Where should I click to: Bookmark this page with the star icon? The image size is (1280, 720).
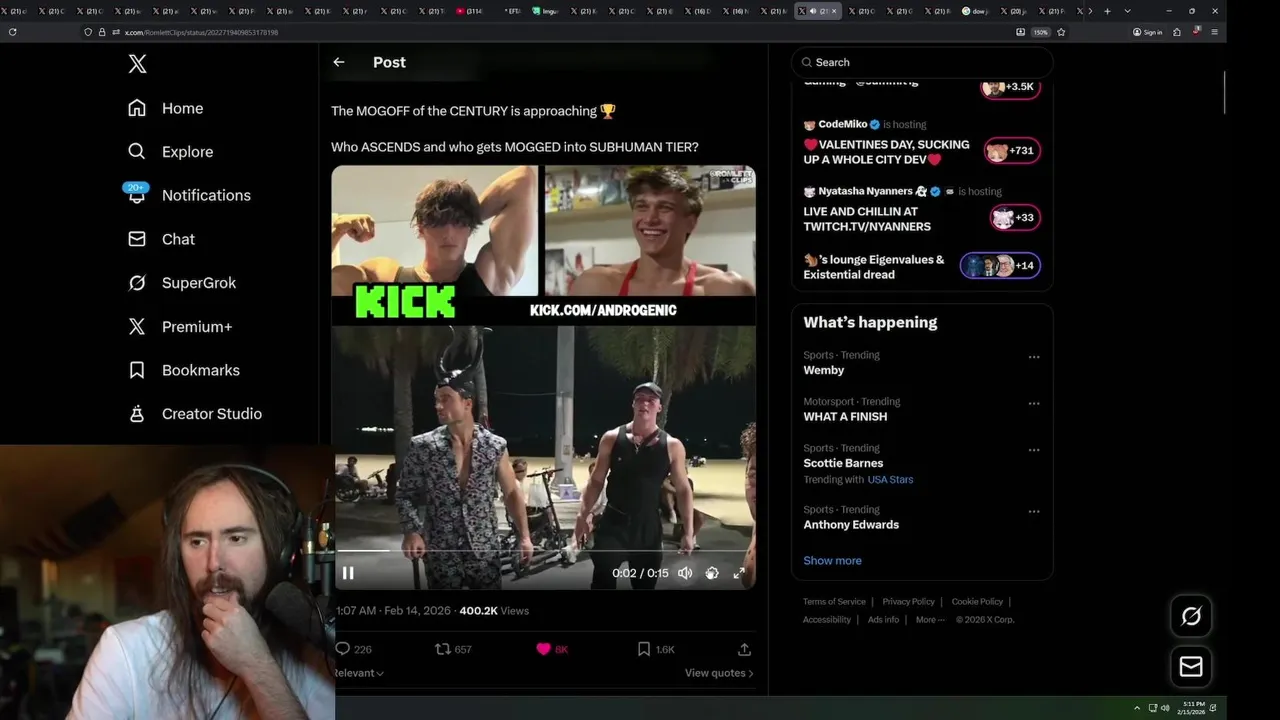point(1061,32)
